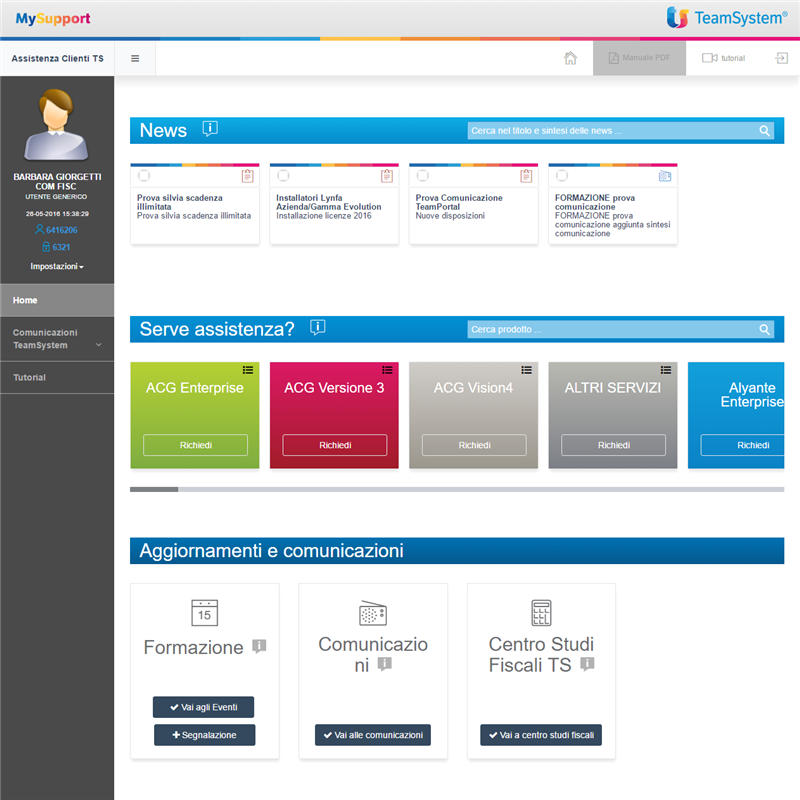Toggle the circle on the FORMAZIONE prova comunicazione card
The height and width of the screenshot is (800, 800).
click(x=562, y=176)
